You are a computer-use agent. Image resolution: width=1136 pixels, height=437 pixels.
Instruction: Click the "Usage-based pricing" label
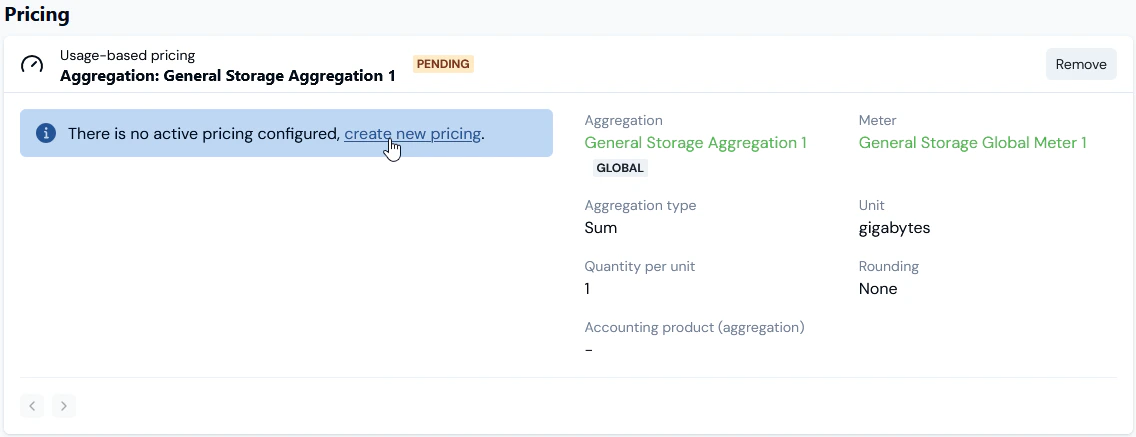(x=127, y=55)
